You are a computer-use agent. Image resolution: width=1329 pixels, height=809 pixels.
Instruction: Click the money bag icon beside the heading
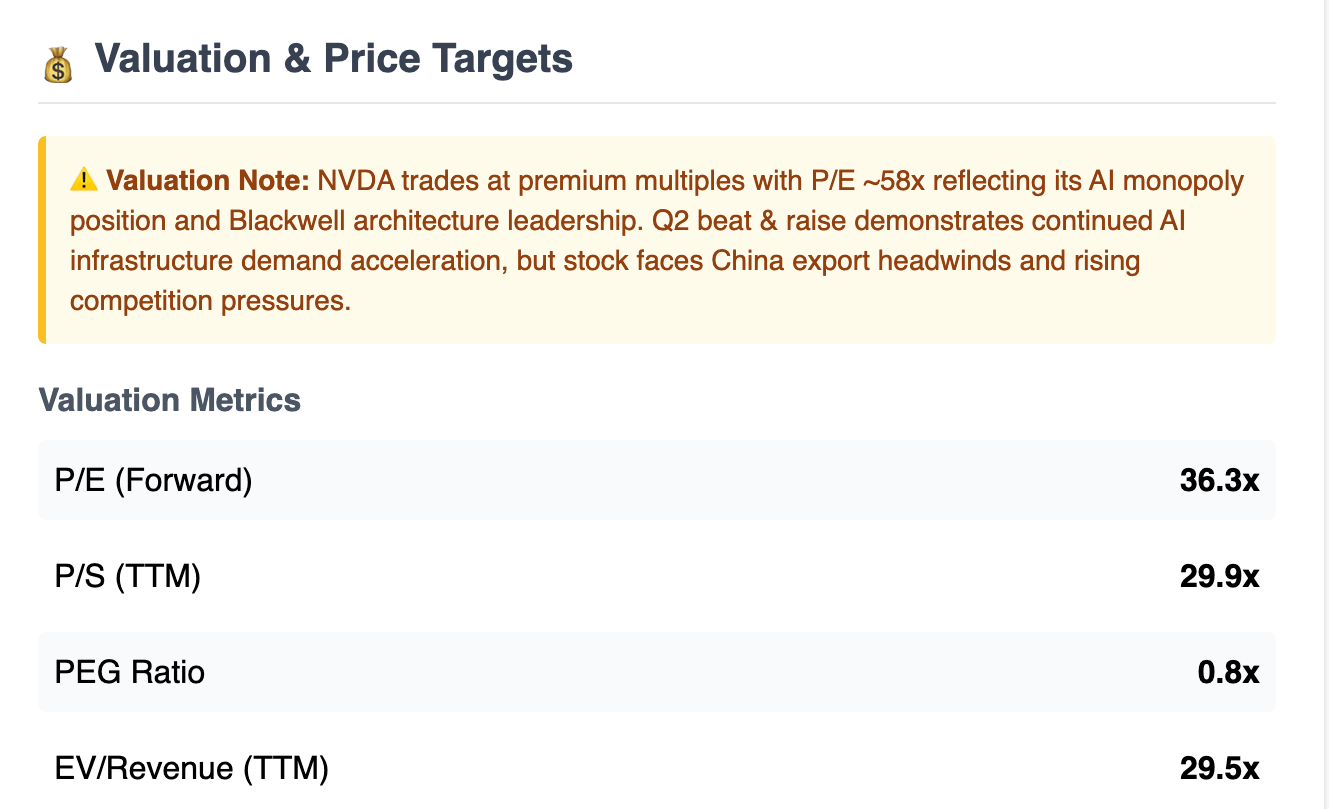pyautogui.click(x=59, y=66)
